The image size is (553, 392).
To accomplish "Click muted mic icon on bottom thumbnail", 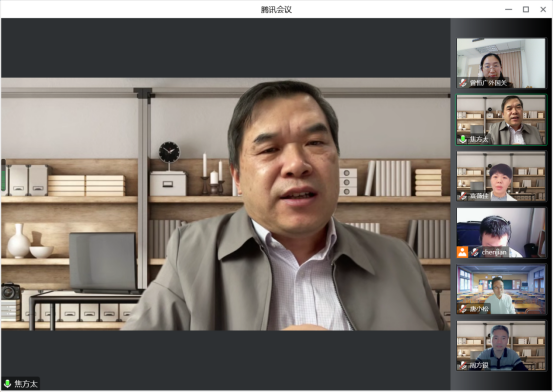I will pyautogui.click(x=463, y=365).
